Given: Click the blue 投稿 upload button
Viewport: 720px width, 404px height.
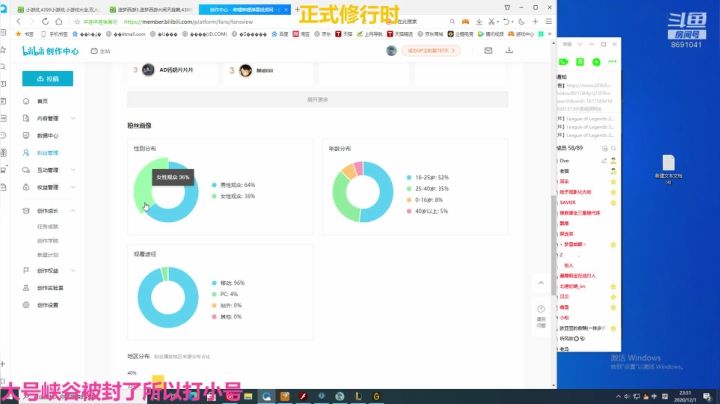Looking at the screenshot, I should 48,79.
